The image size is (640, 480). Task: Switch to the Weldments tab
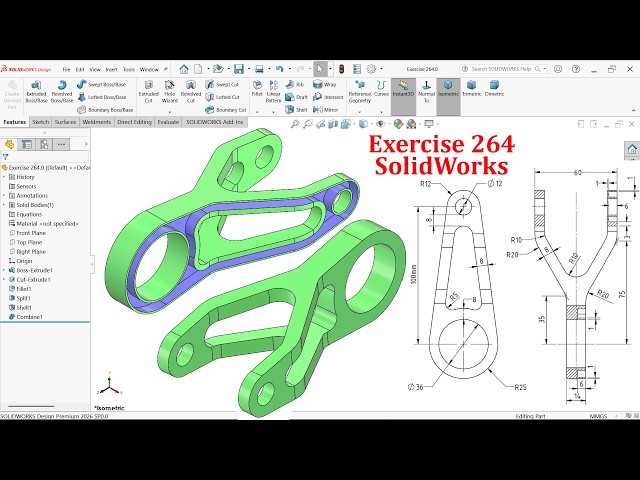coord(96,122)
